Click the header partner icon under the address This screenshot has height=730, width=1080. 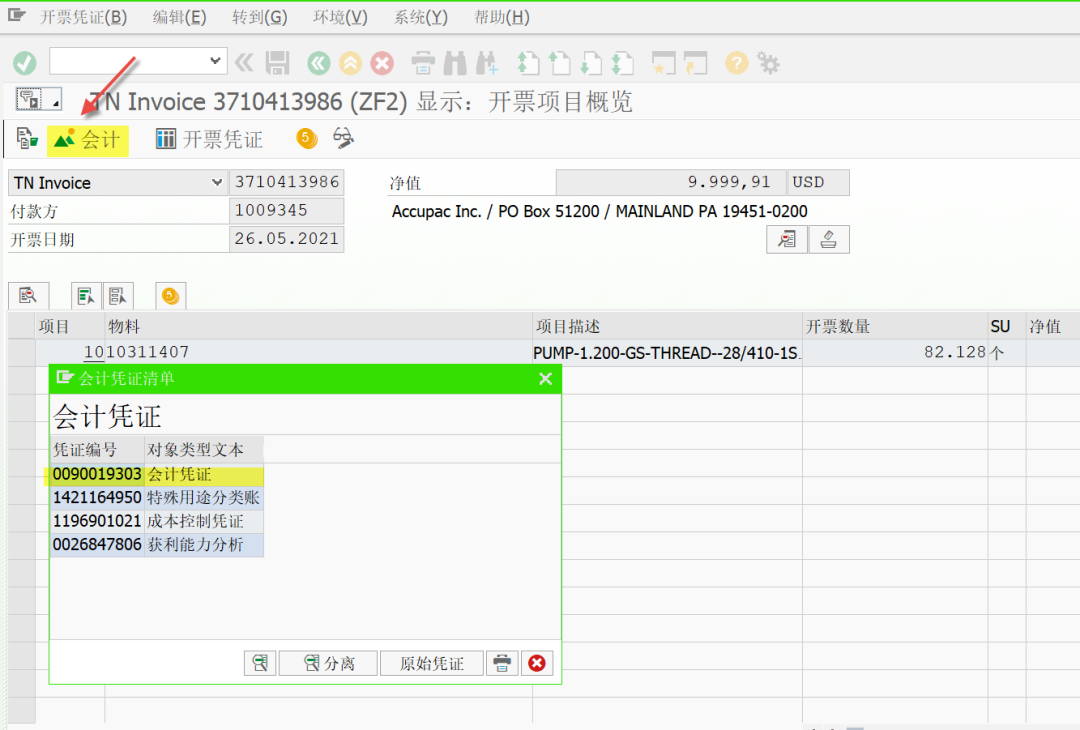point(787,240)
